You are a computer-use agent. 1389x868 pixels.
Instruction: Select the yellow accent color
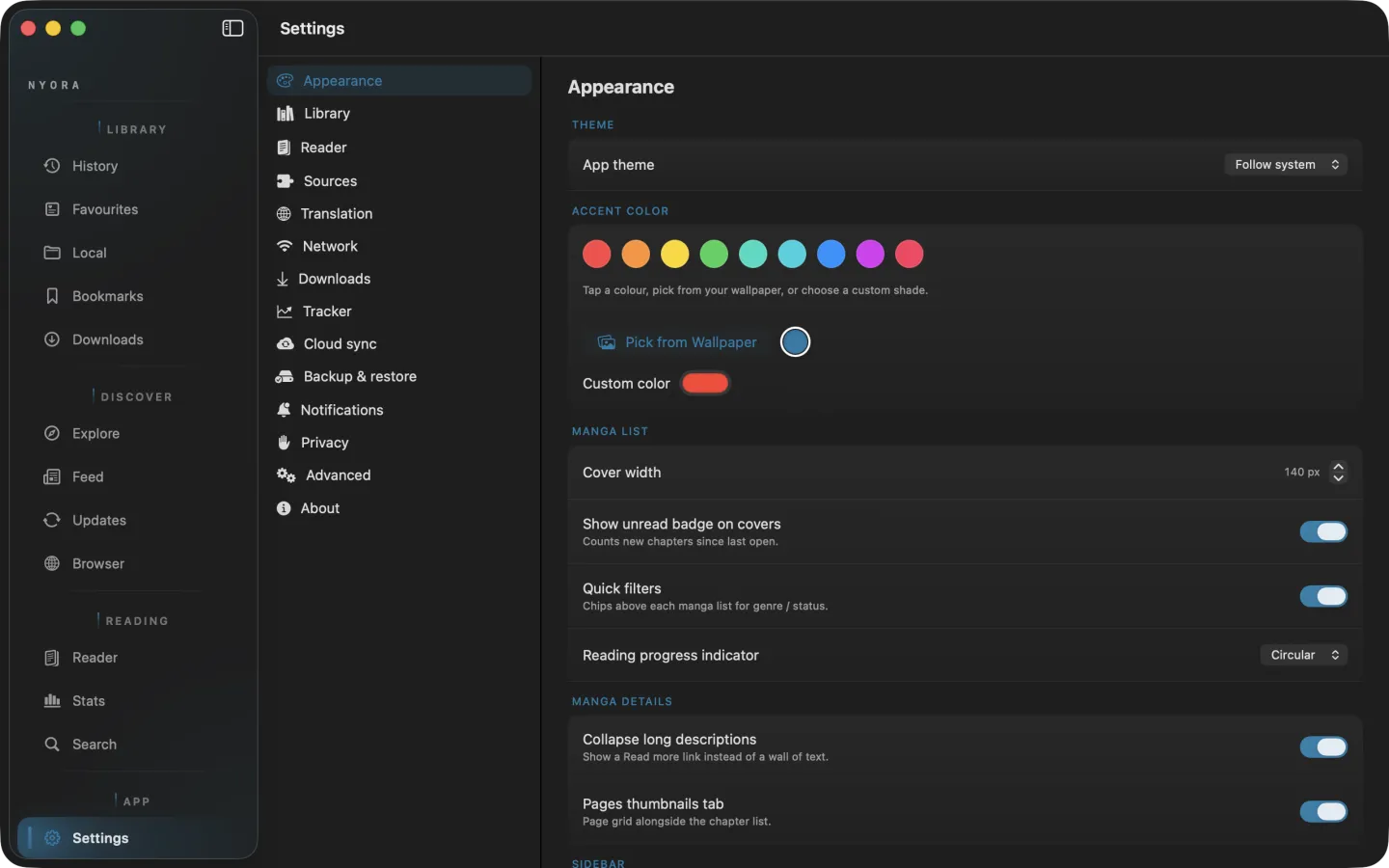coord(675,255)
